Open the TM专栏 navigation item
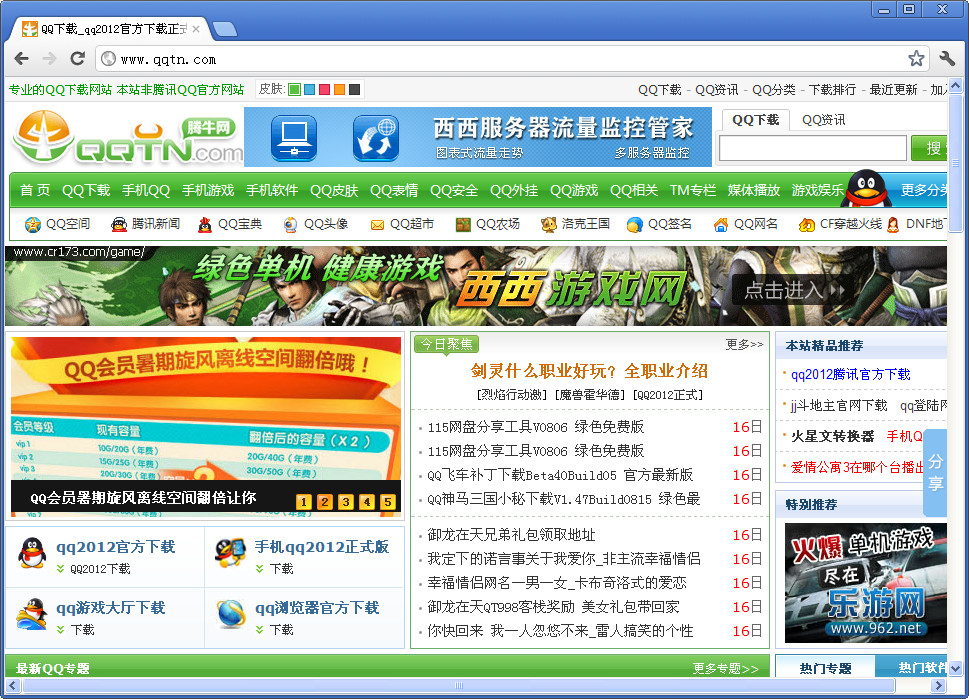The height and width of the screenshot is (699, 969). (x=693, y=190)
